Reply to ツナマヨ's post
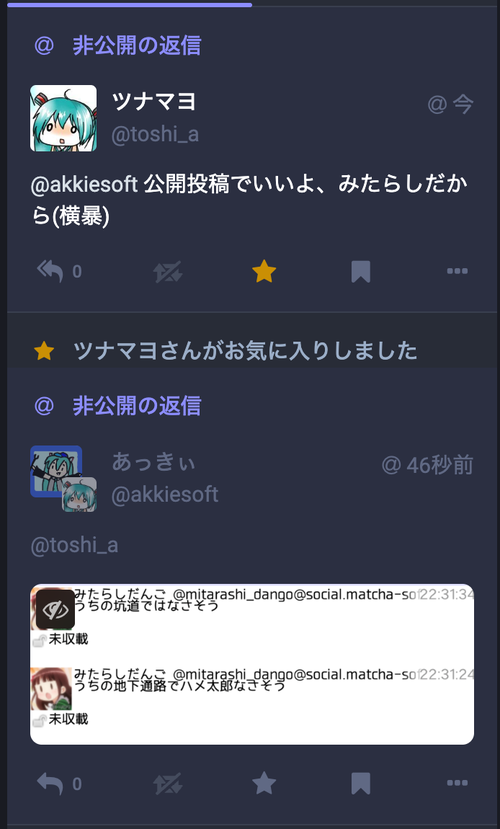This screenshot has height=829, width=500. [50, 271]
